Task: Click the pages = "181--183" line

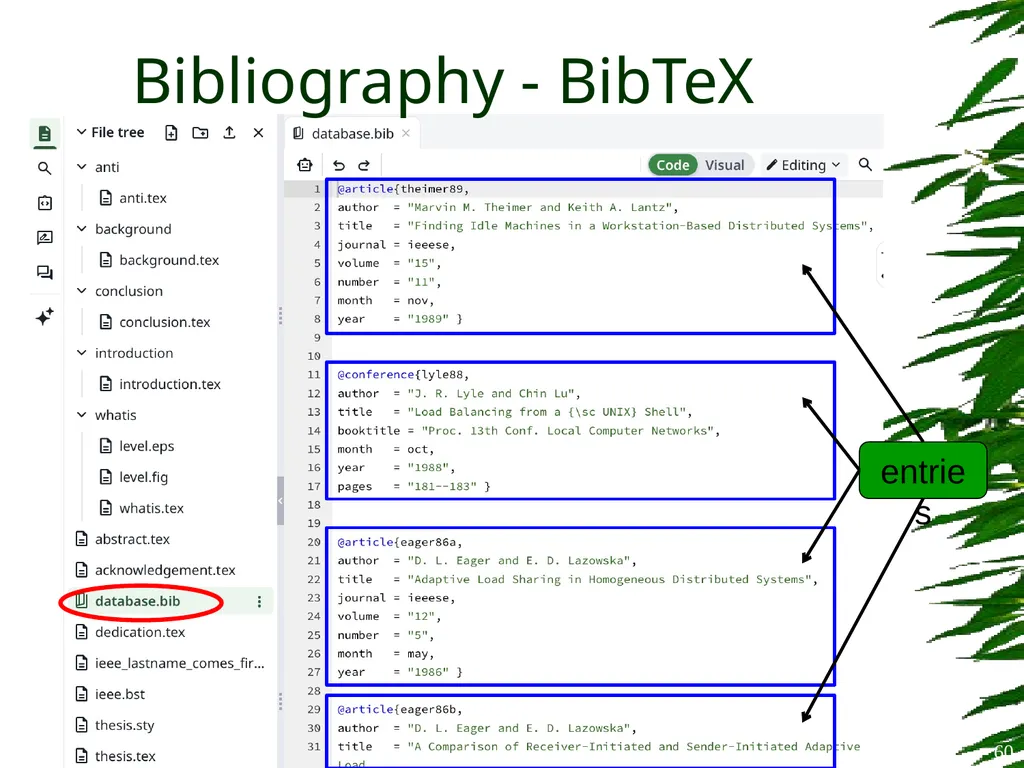Action: [x=413, y=487]
